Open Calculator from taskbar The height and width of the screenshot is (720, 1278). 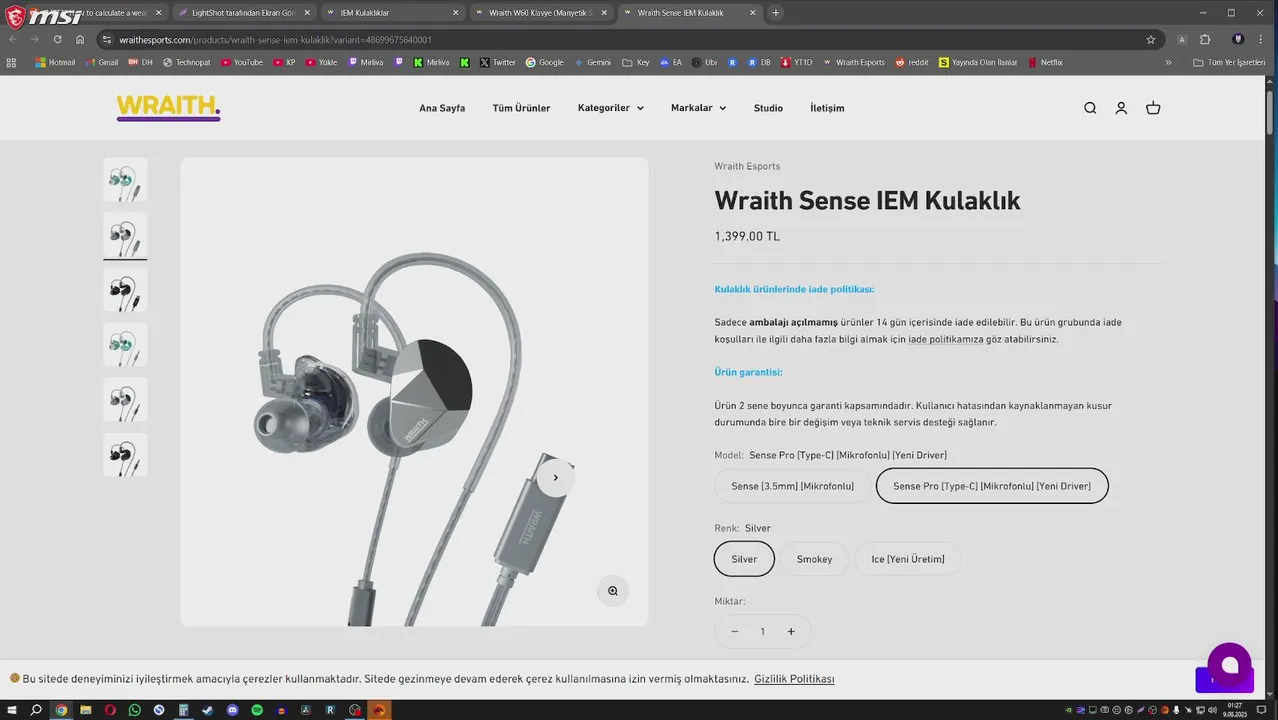[184, 711]
